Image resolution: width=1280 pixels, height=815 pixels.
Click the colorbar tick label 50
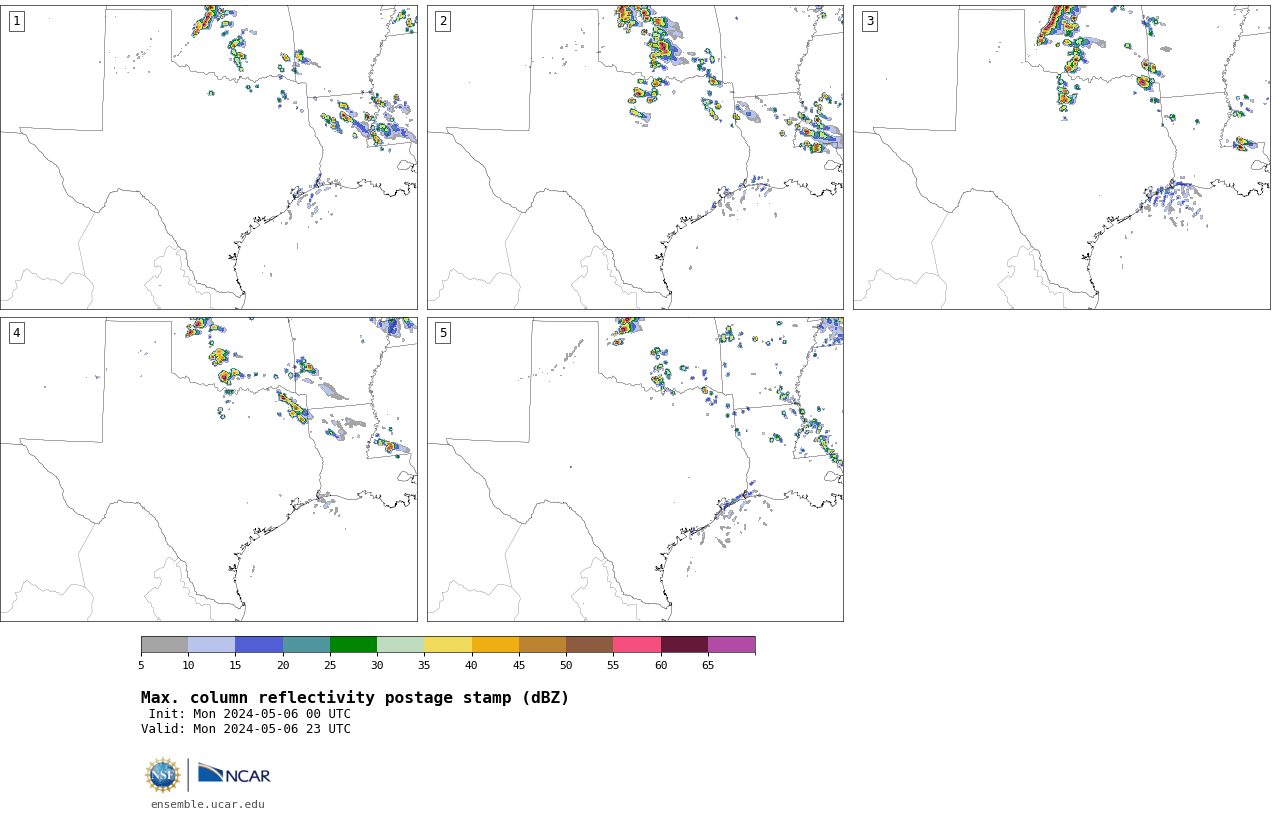[x=566, y=665]
